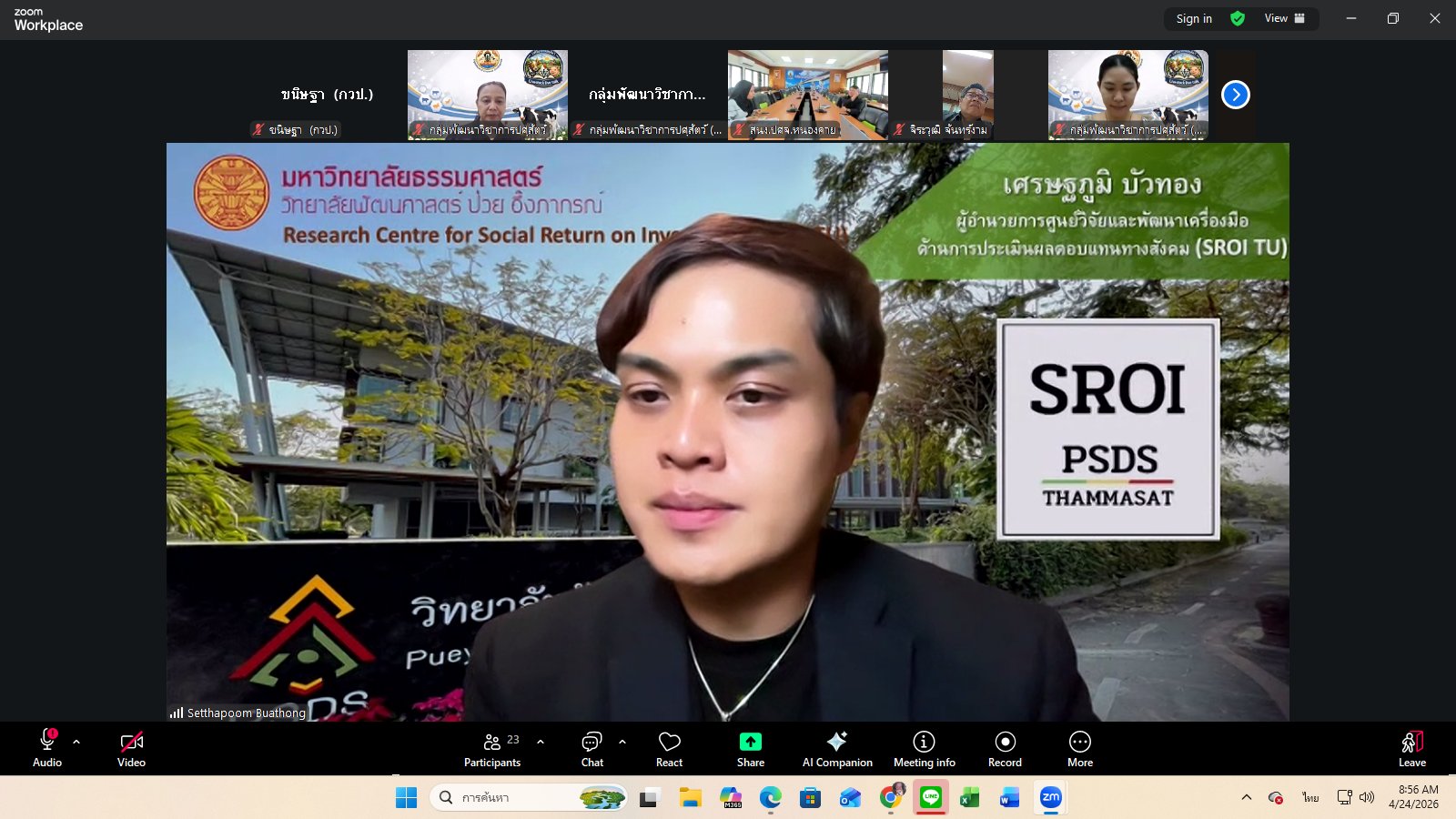Expand the Participants options chevron
The width and height of the screenshot is (1456, 819).
[x=541, y=742]
